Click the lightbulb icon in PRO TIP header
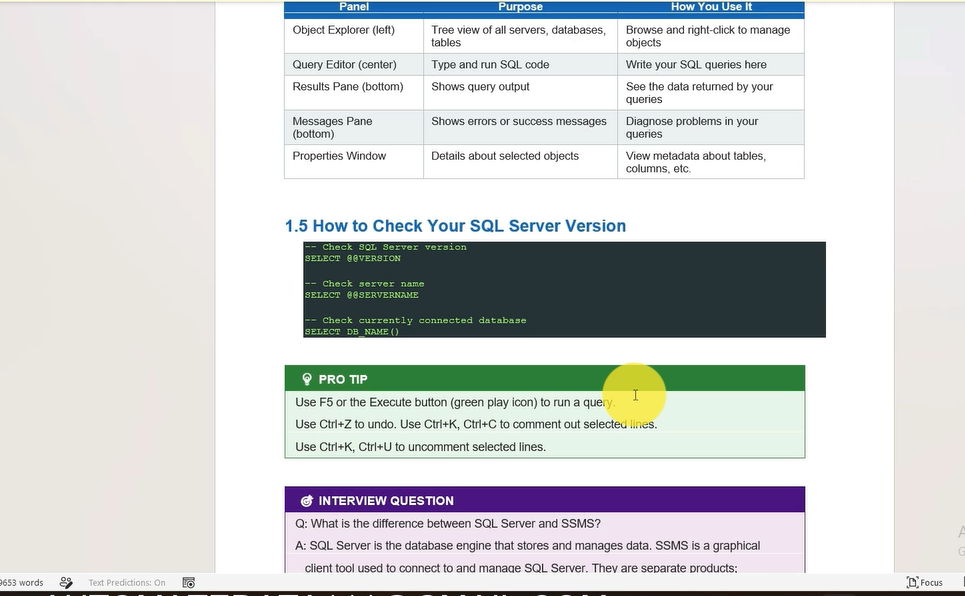Viewport: 965px width, 596px height. [306, 379]
